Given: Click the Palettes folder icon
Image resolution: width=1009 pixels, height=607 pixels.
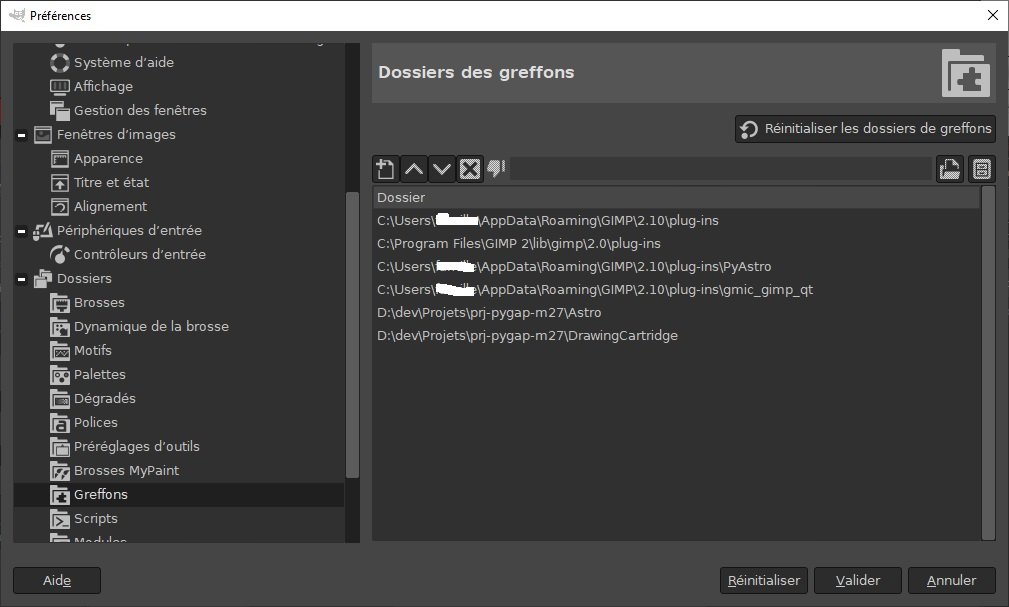Looking at the screenshot, I should (60, 375).
